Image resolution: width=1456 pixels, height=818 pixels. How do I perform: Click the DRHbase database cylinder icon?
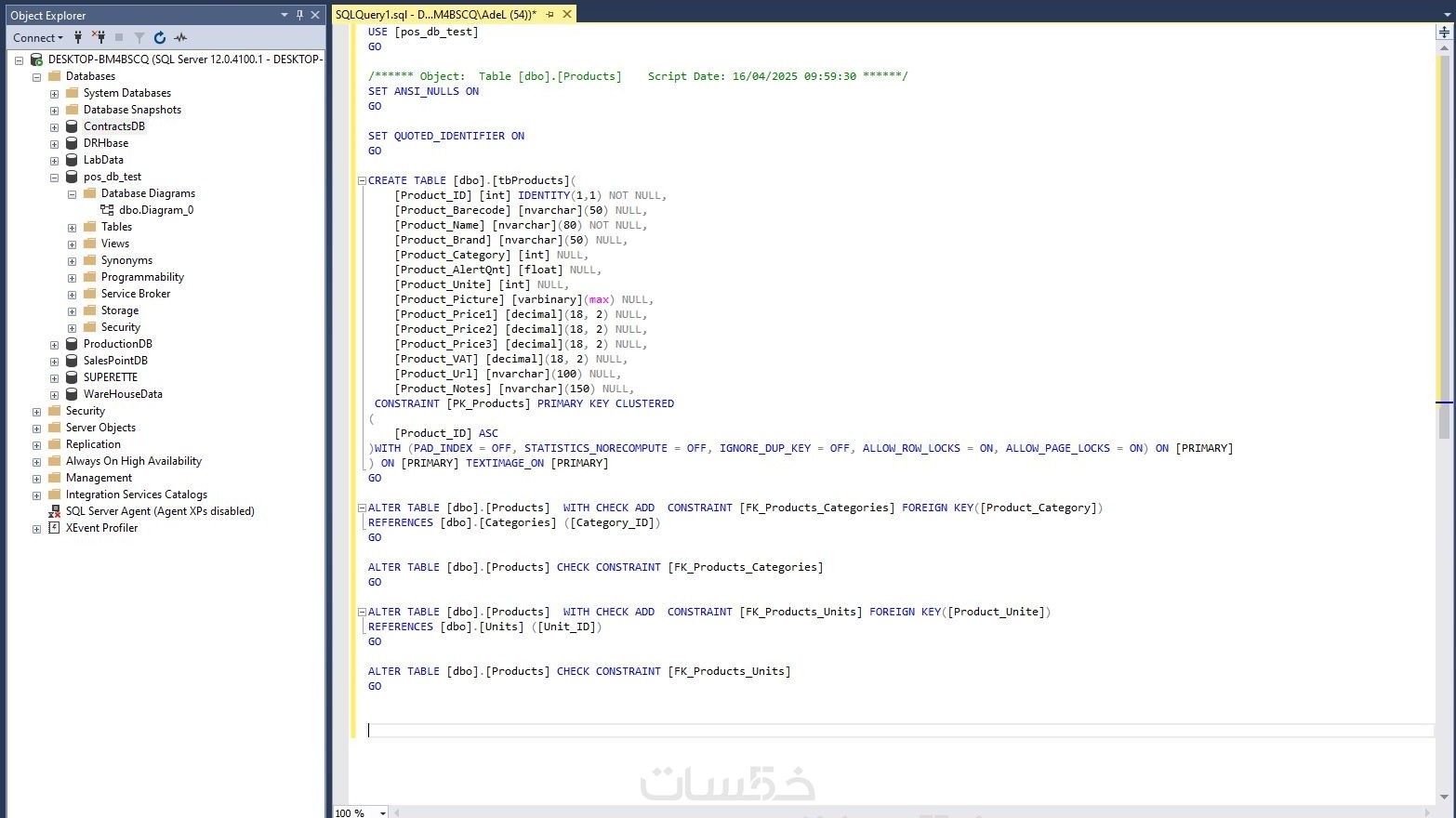[72, 143]
